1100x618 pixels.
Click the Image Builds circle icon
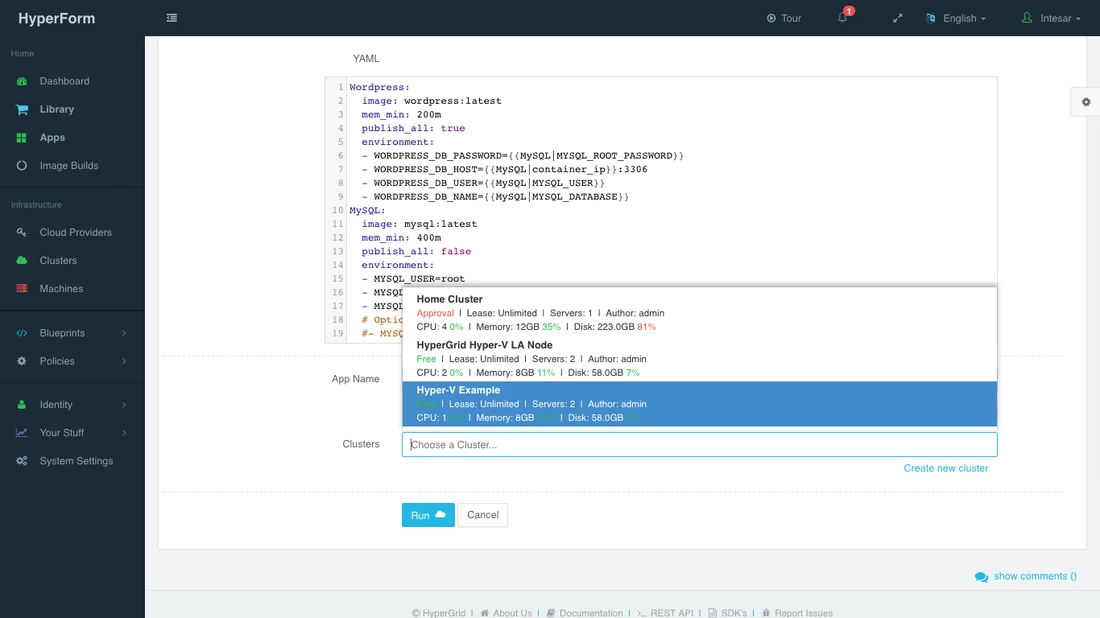coord(22,166)
